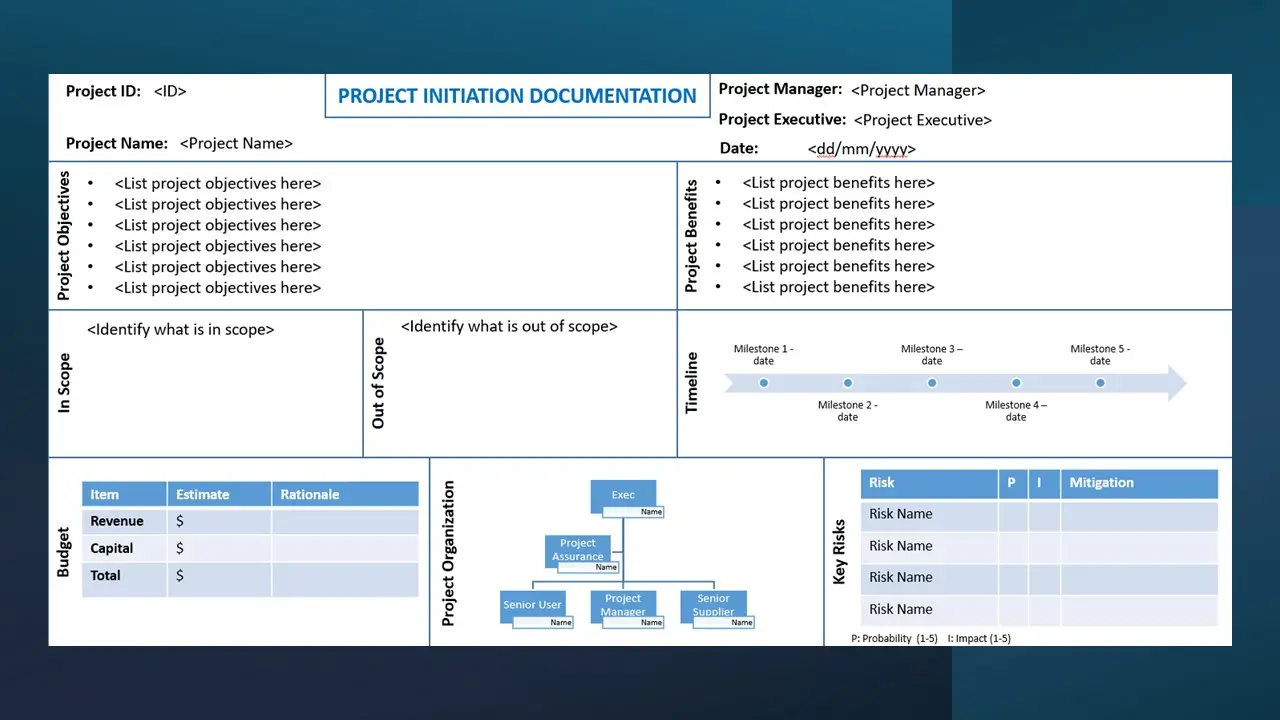Select the Senior User org chart box

coord(532,605)
